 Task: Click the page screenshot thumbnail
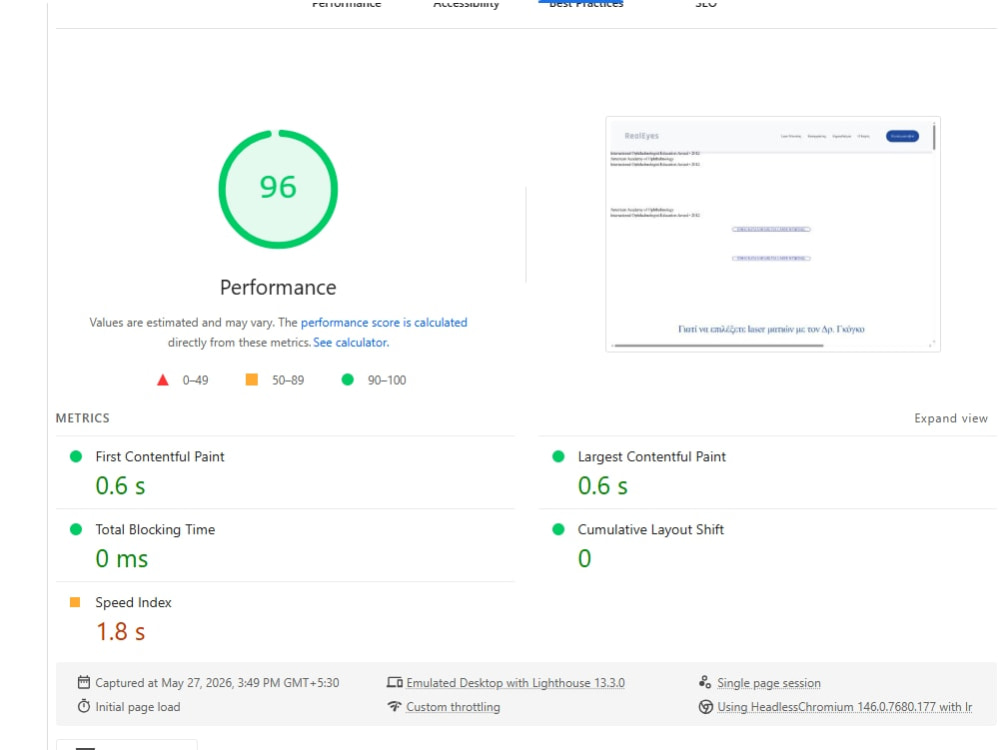click(x=773, y=234)
